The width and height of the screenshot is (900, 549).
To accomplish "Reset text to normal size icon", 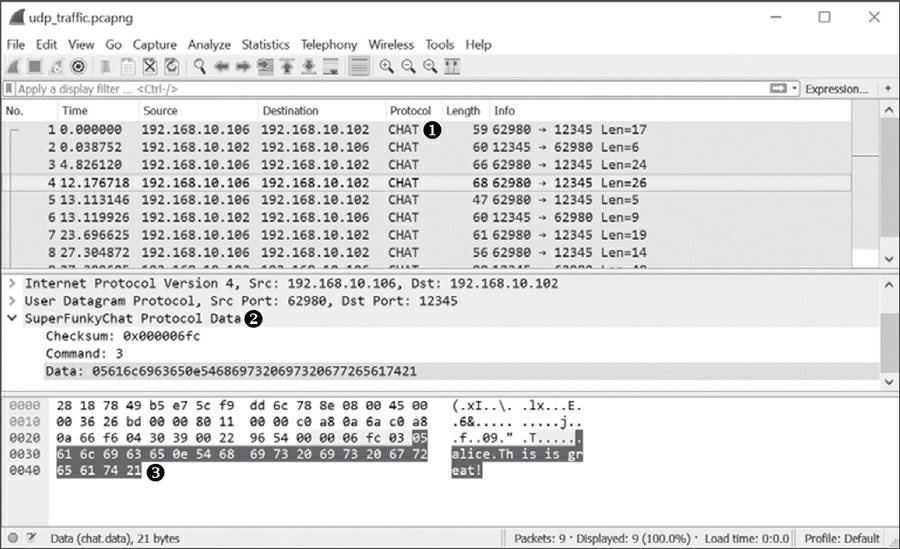I will pyautogui.click(x=430, y=67).
